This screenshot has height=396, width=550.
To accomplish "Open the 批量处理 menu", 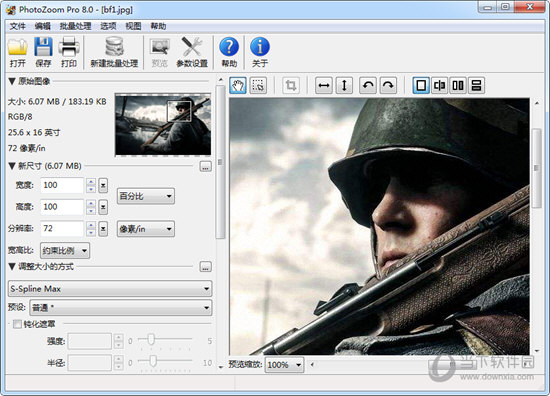I will click(75, 26).
